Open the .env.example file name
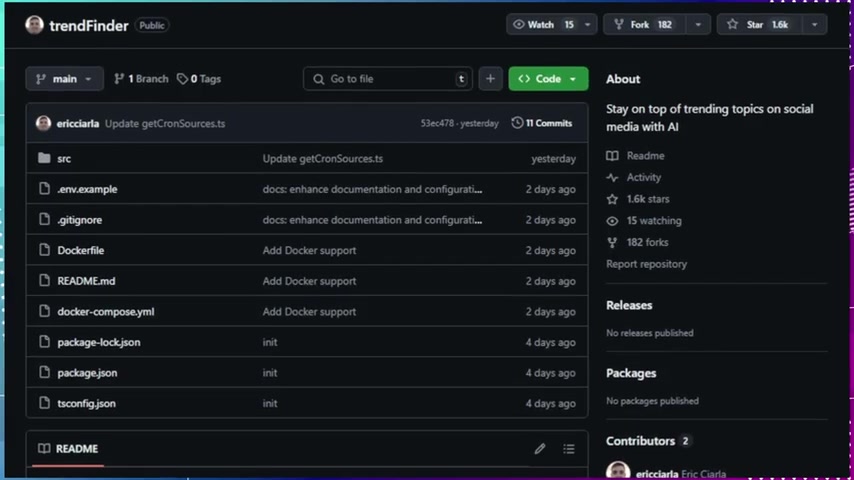854x480 pixels. point(87,189)
